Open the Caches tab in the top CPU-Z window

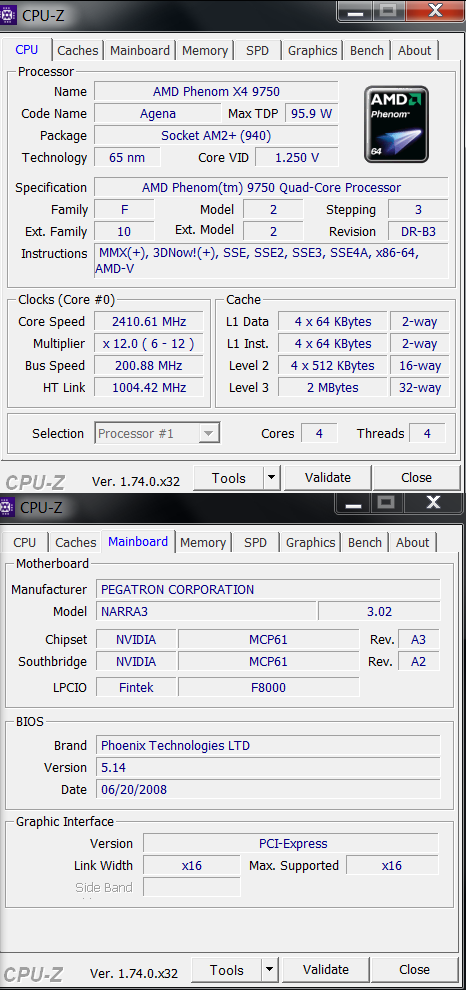pos(78,51)
